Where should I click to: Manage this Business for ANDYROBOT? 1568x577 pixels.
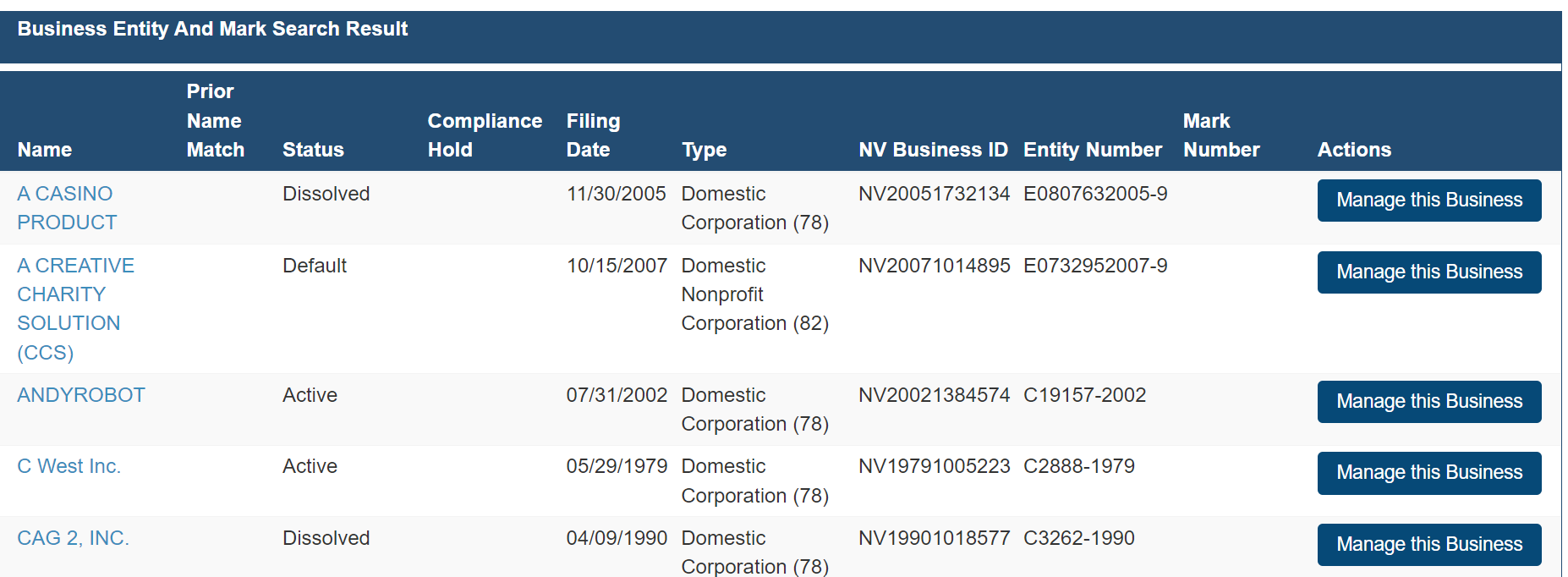tap(1428, 402)
